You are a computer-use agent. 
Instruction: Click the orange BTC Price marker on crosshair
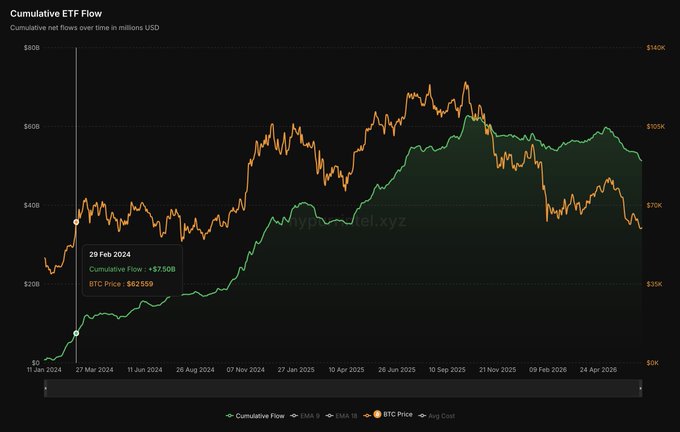click(x=76, y=222)
